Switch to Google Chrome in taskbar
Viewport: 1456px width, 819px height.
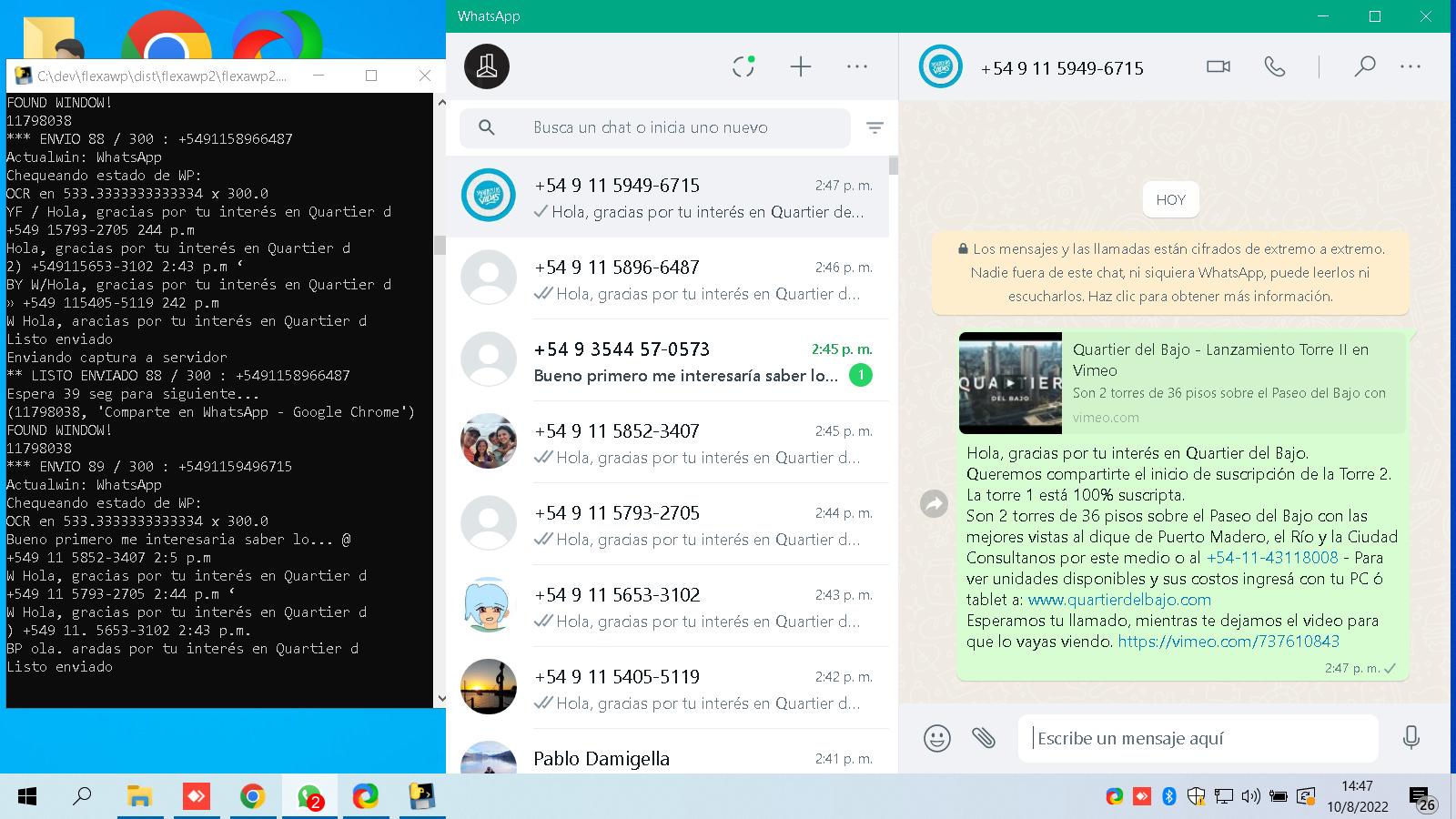252,797
